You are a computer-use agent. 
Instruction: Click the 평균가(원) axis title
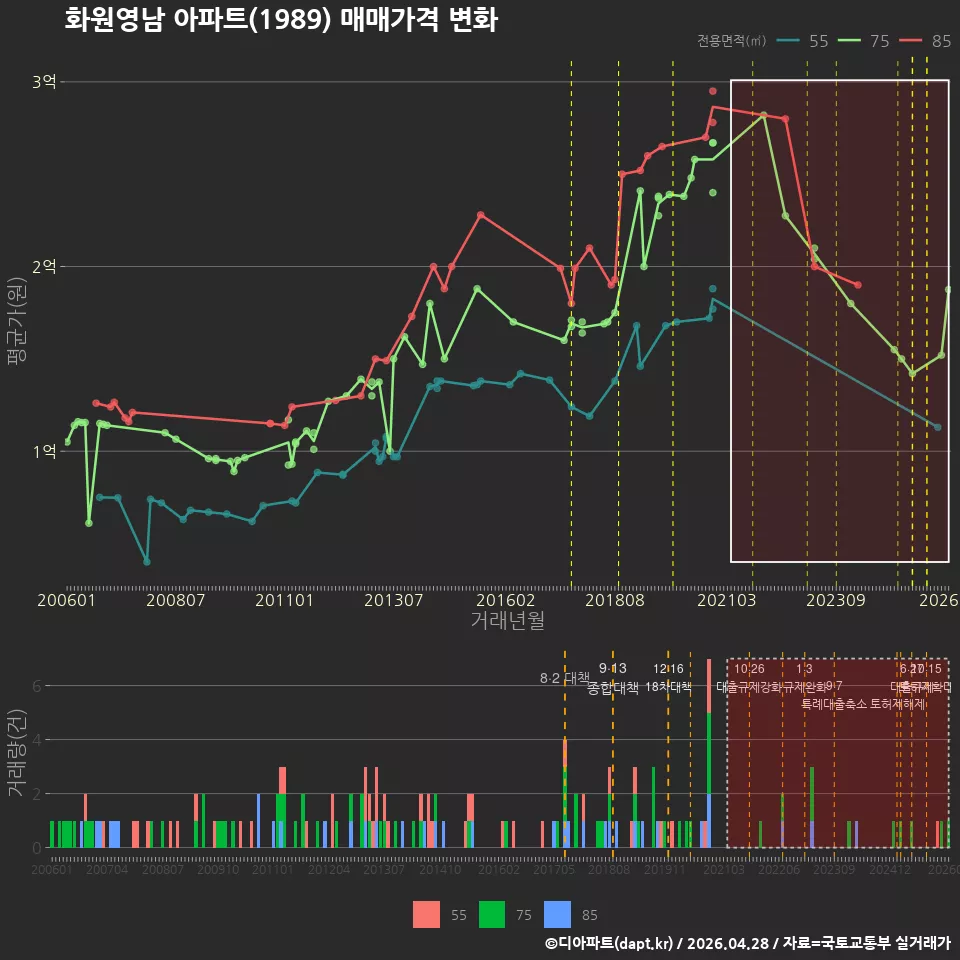pyautogui.click(x=17, y=321)
